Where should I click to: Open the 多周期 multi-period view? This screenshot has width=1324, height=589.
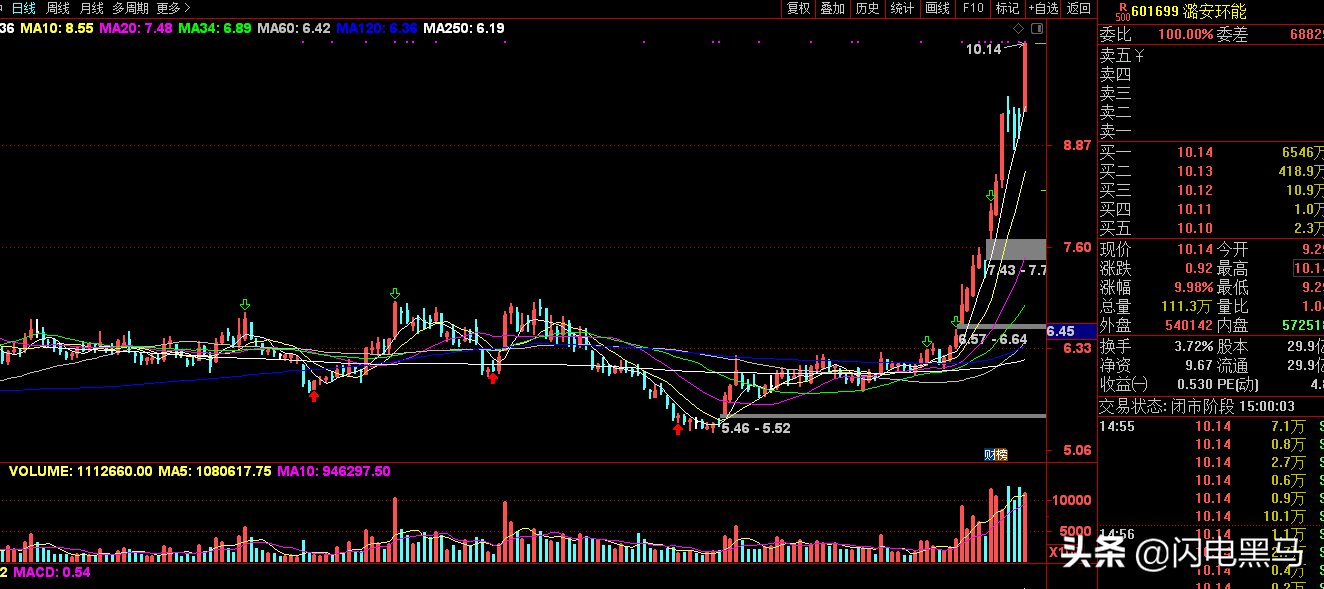131,8
